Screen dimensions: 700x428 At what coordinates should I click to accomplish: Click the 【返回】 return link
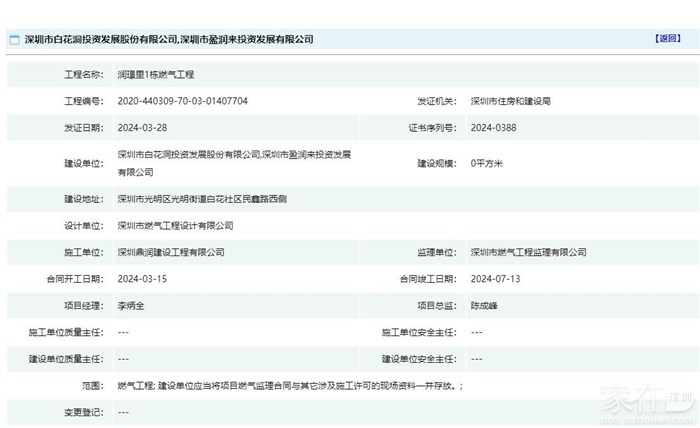pyautogui.click(x=667, y=39)
